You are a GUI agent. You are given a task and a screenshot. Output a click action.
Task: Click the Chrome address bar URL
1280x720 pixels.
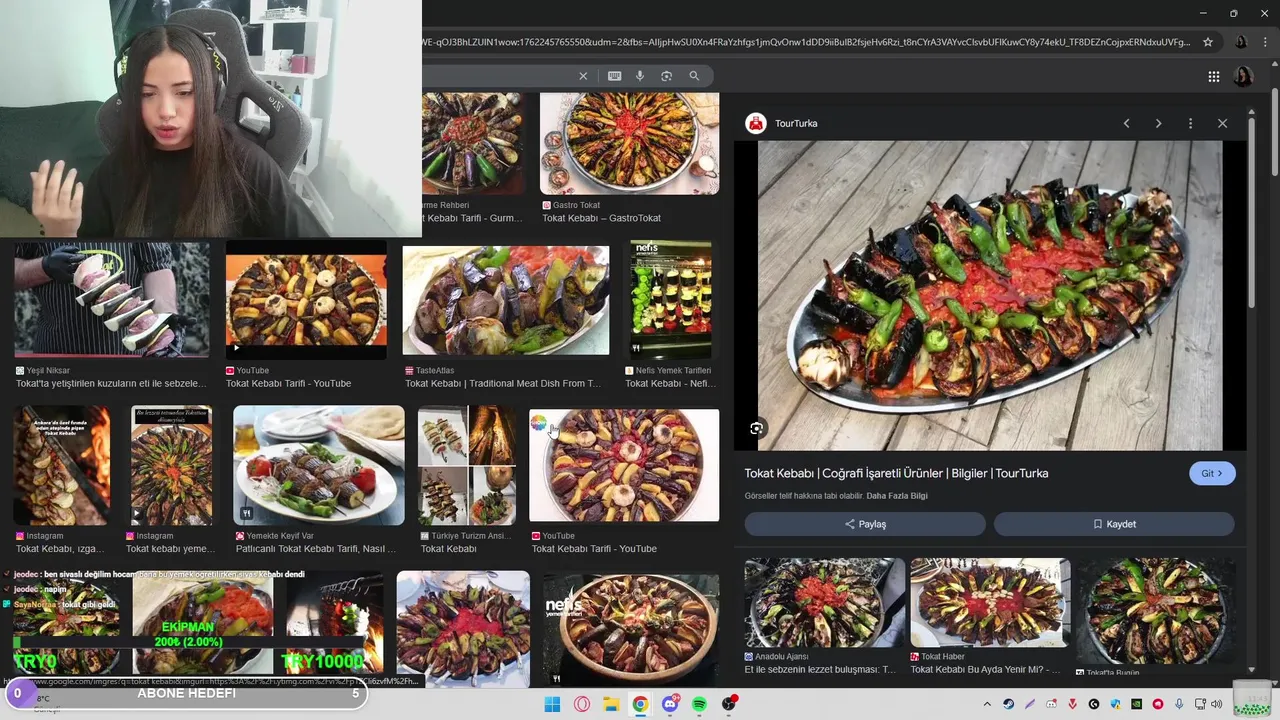click(x=805, y=42)
